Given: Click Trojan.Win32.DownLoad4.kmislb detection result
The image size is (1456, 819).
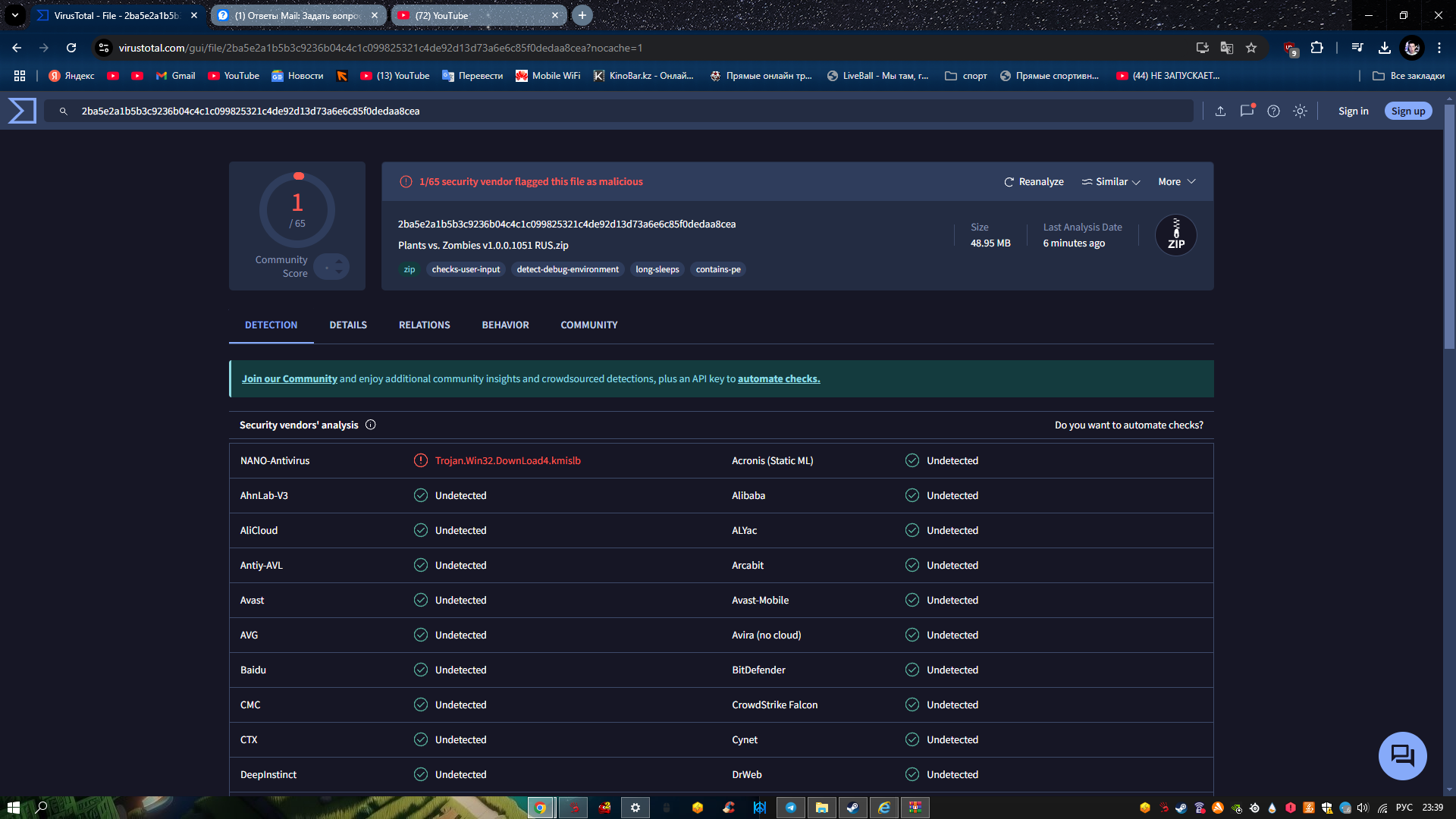Looking at the screenshot, I should 507,460.
